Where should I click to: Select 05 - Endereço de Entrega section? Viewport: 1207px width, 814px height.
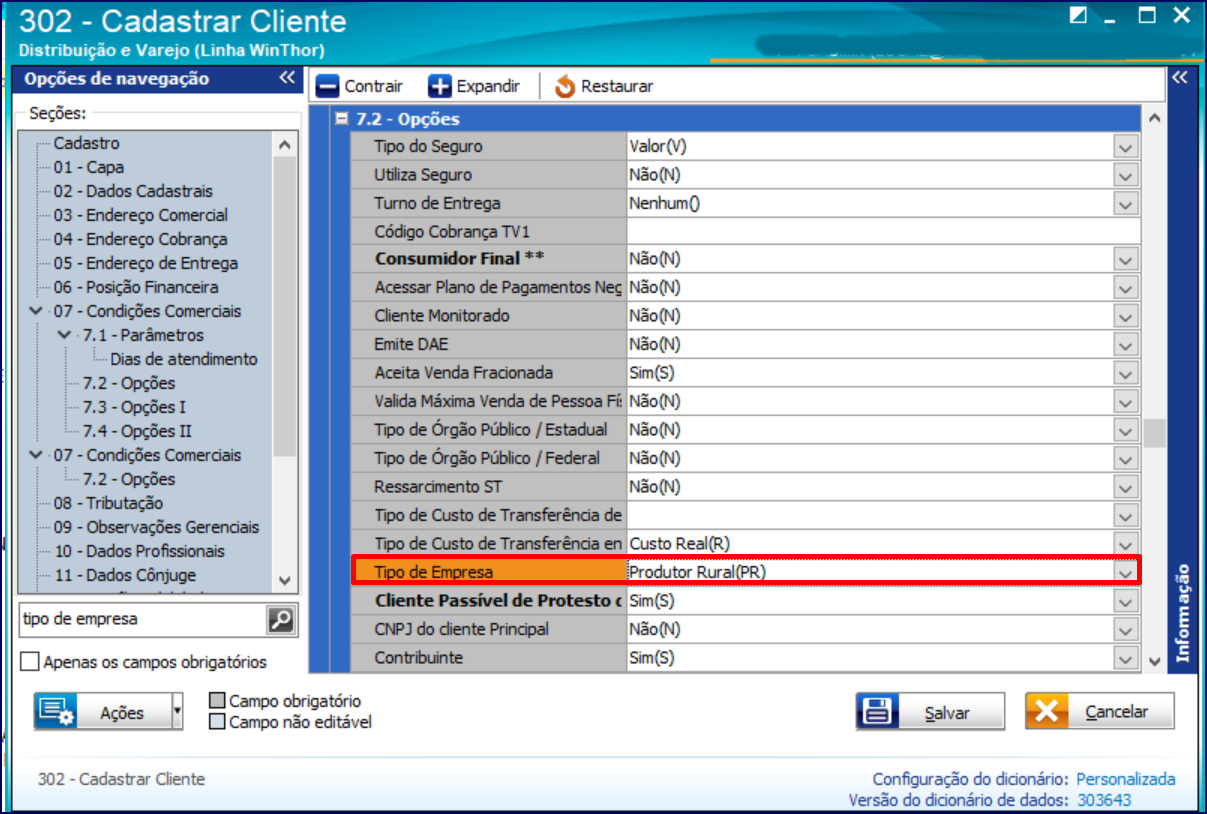click(146, 263)
